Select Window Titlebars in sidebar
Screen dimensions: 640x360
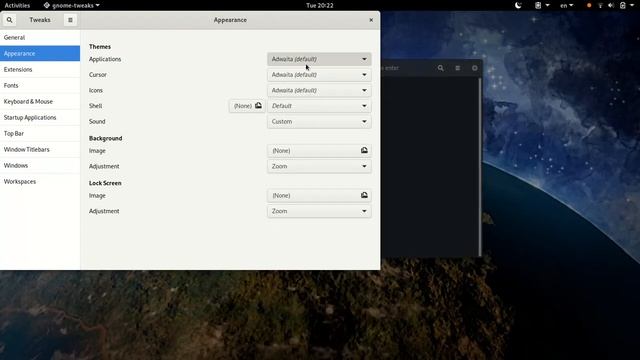coord(40,149)
